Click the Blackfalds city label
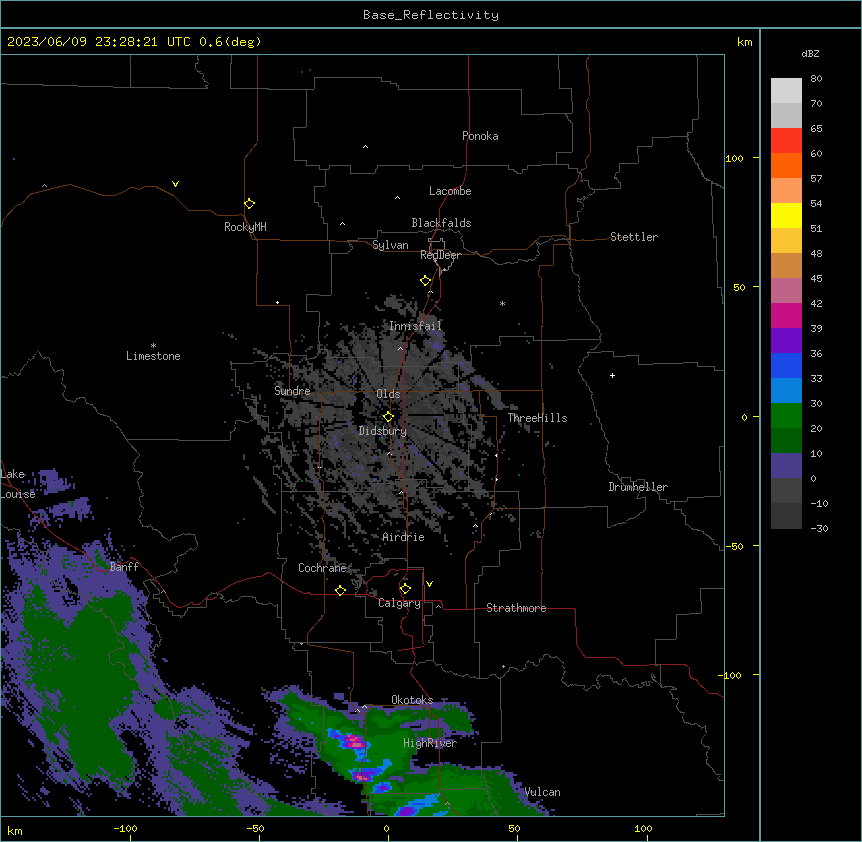 point(441,223)
